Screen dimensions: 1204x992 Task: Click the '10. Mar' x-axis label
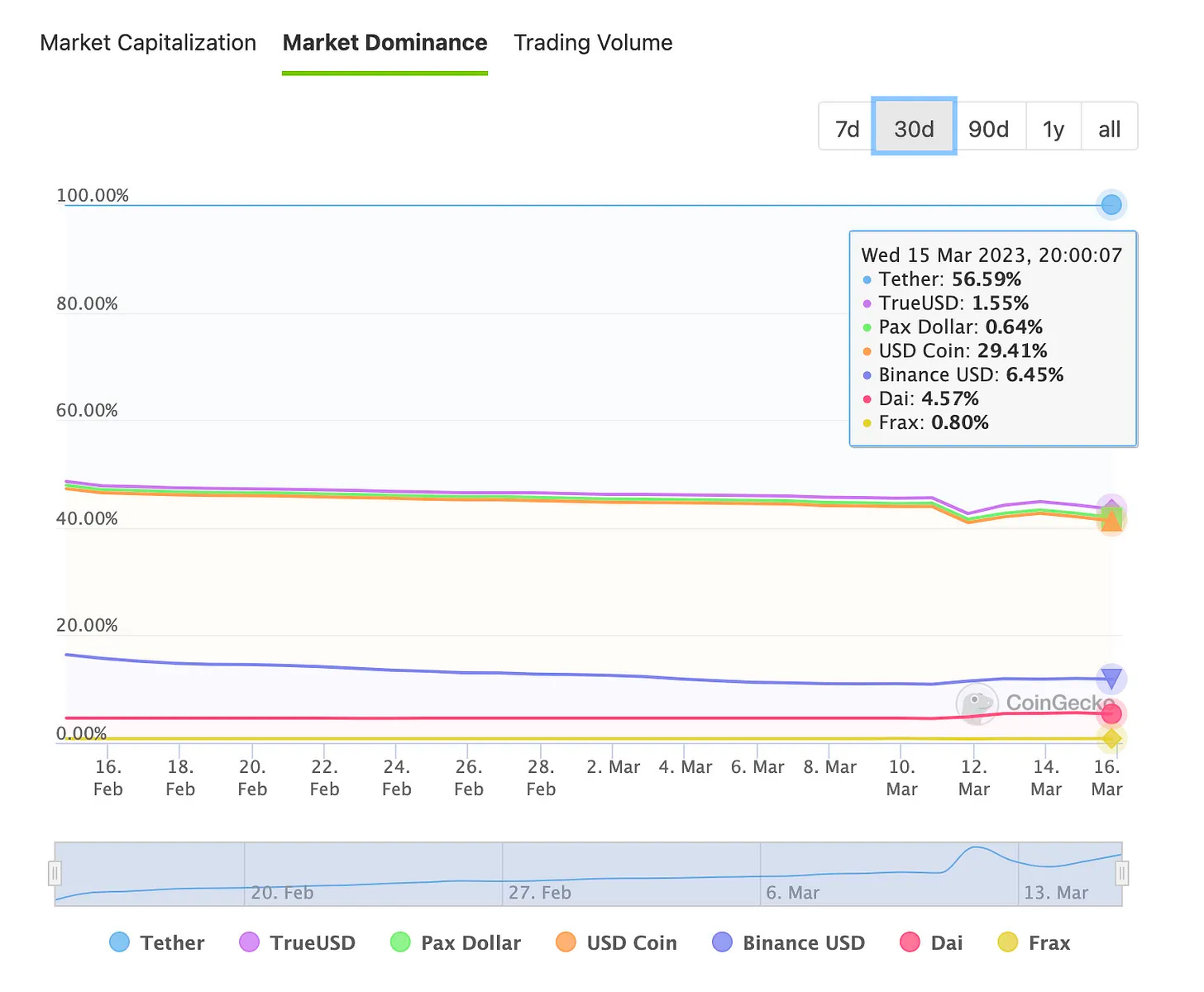[902, 778]
